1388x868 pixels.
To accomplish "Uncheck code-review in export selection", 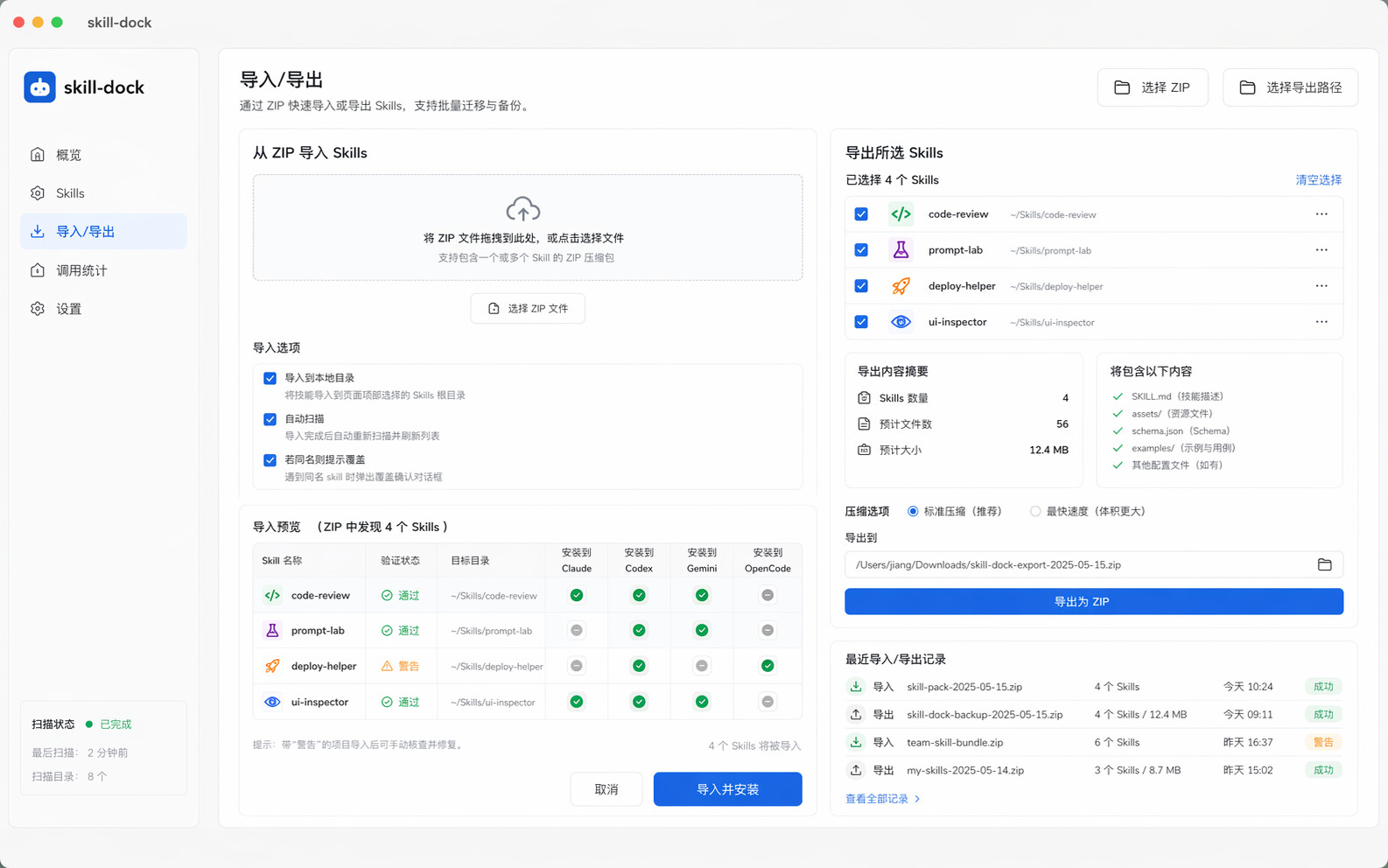I will pos(861,214).
